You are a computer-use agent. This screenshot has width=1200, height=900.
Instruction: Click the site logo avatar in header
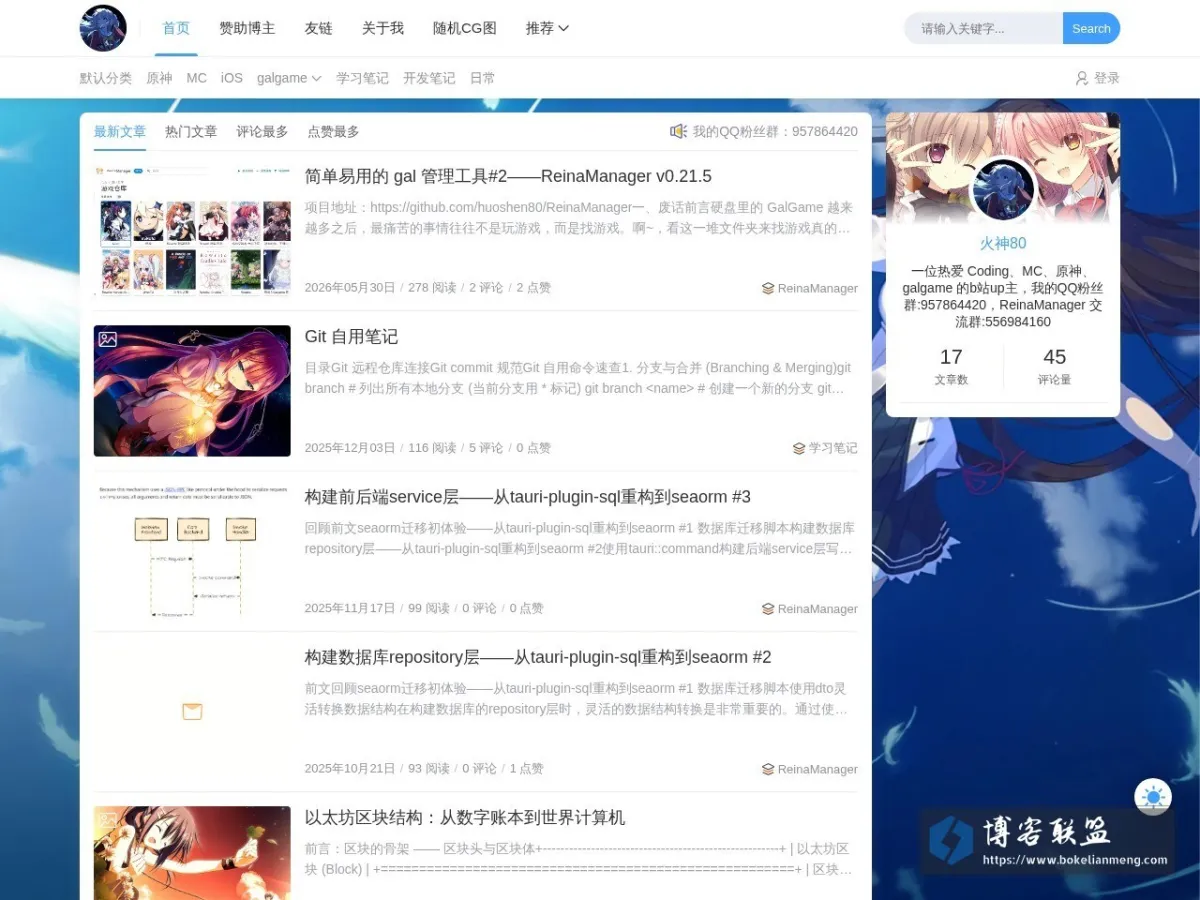click(103, 28)
